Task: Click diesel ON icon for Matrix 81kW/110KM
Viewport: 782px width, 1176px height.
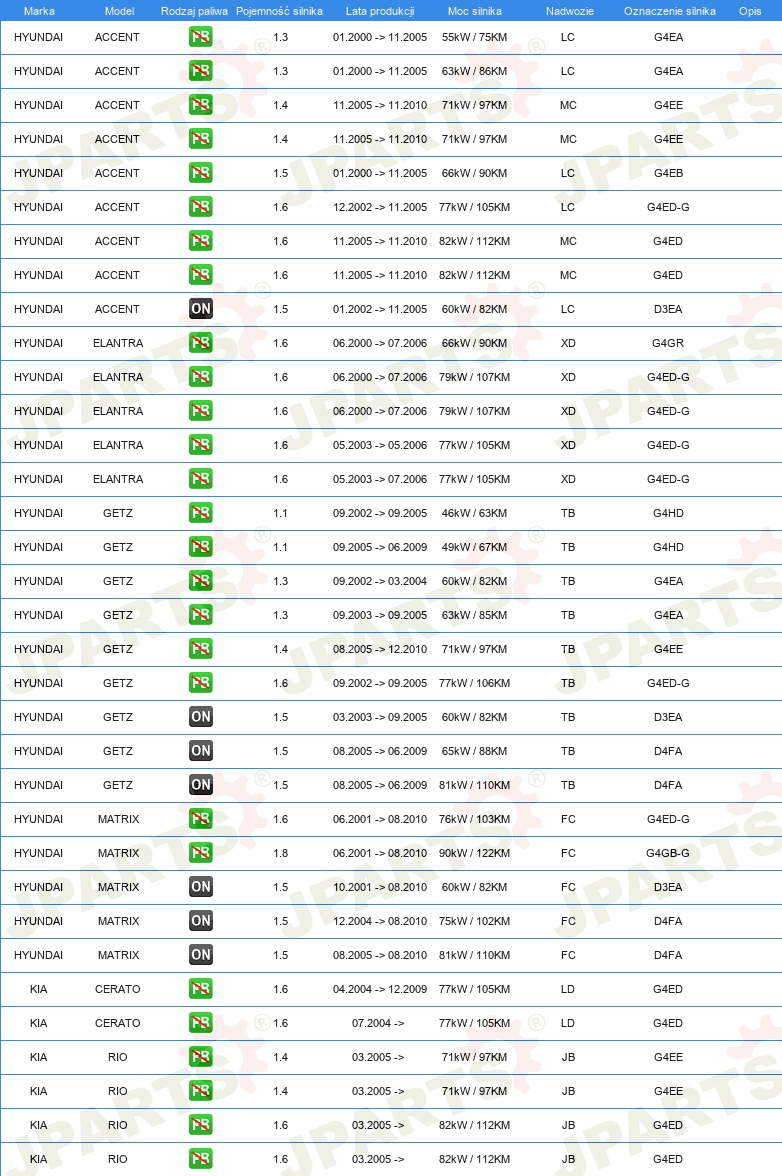Action: point(200,955)
